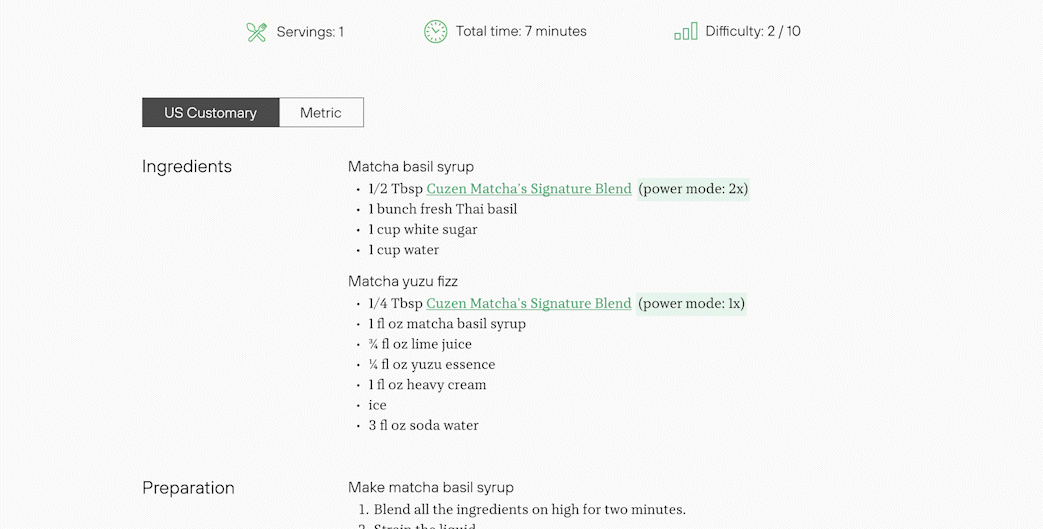Select the Matcha basil syrup subheading
The height and width of the screenshot is (529, 1043).
pyautogui.click(x=411, y=166)
